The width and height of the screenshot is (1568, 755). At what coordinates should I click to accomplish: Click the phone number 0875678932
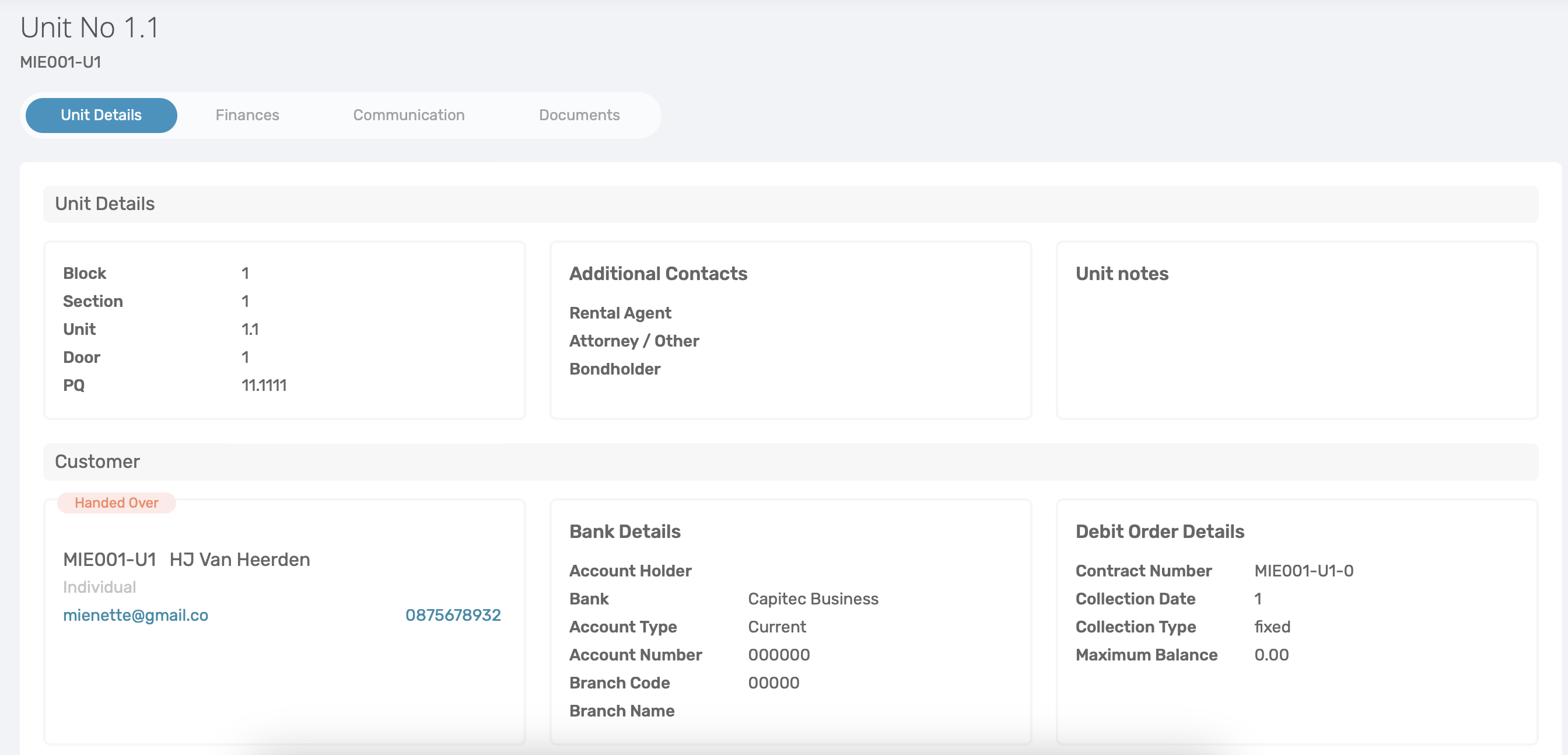coord(453,615)
